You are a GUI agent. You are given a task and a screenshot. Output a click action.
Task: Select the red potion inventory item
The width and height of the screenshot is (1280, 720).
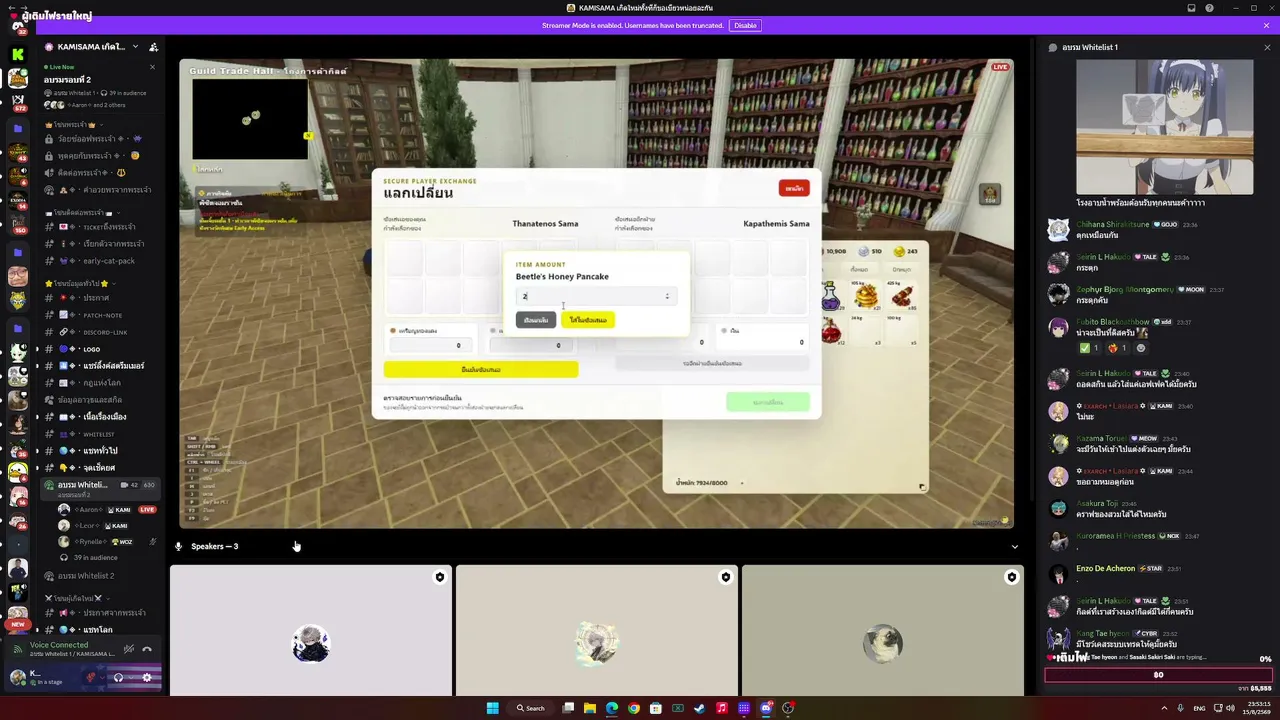tap(830, 331)
